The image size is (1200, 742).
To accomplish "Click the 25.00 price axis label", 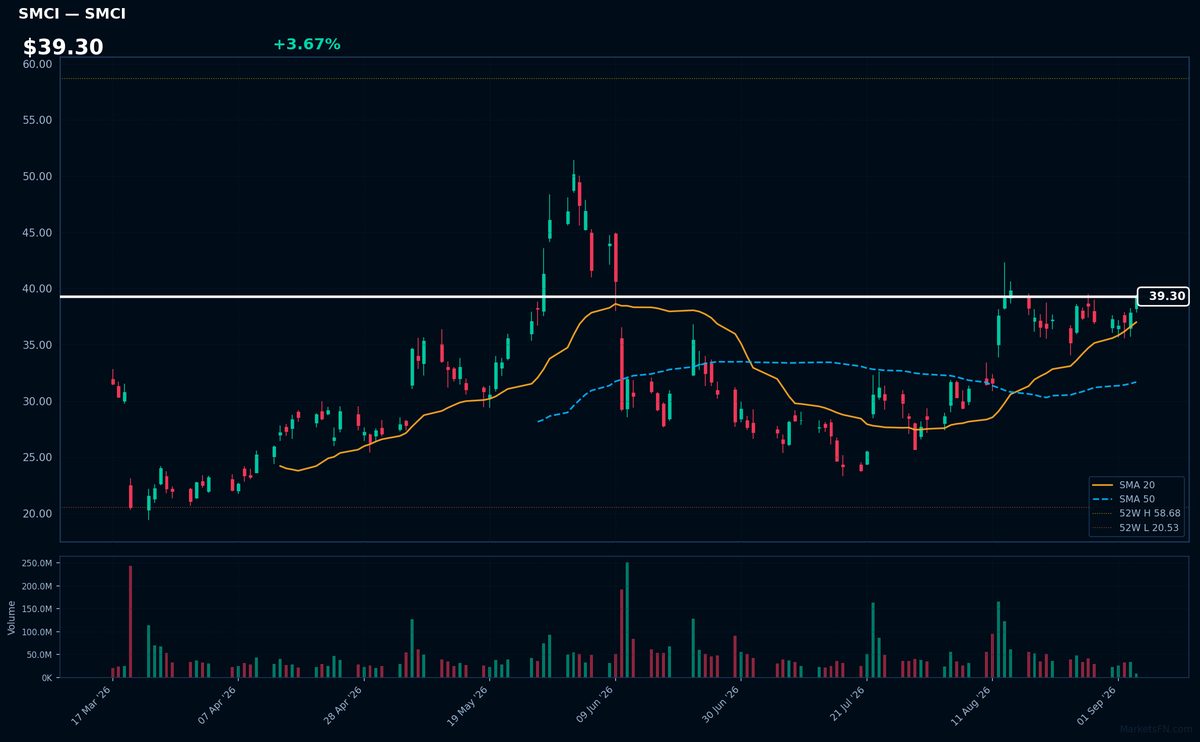I will point(37,458).
